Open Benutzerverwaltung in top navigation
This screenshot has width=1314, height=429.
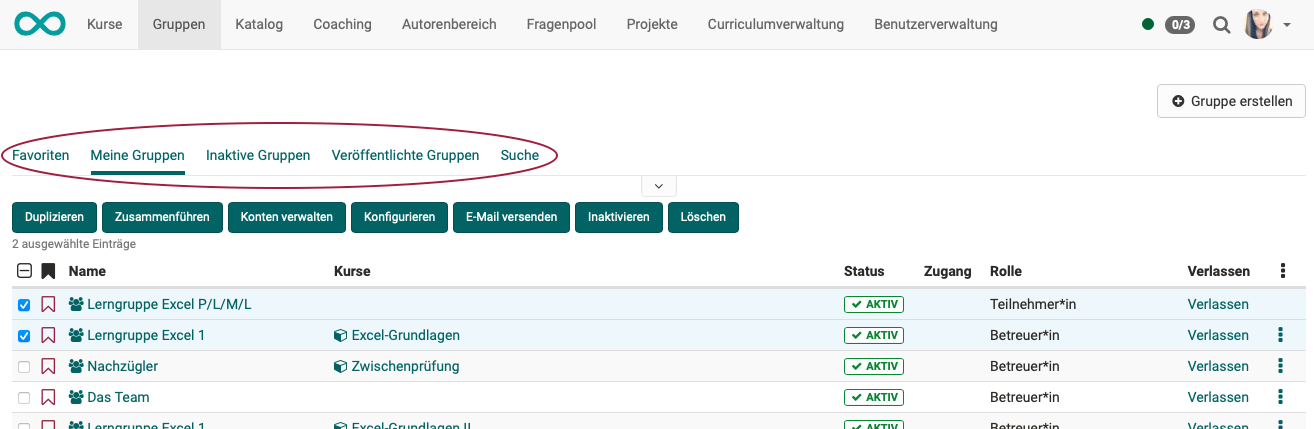coord(935,24)
